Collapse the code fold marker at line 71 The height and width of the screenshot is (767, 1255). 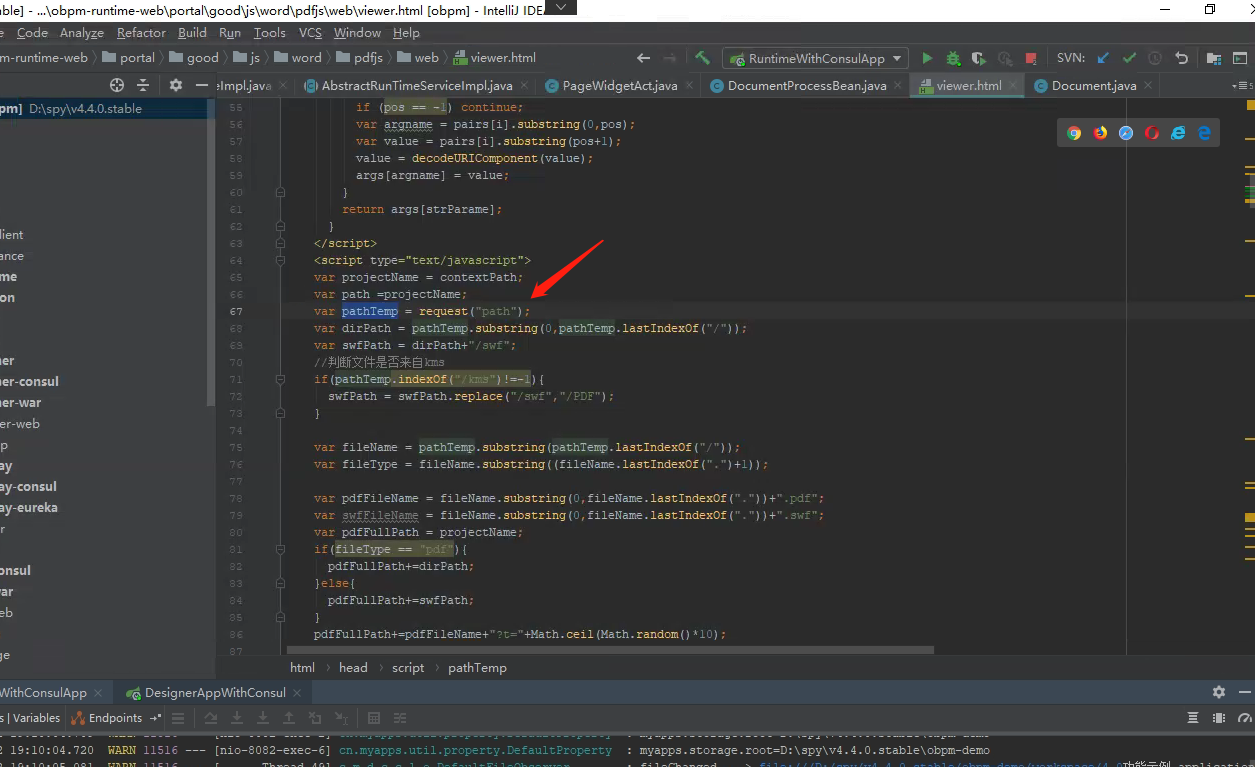[281, 379]
